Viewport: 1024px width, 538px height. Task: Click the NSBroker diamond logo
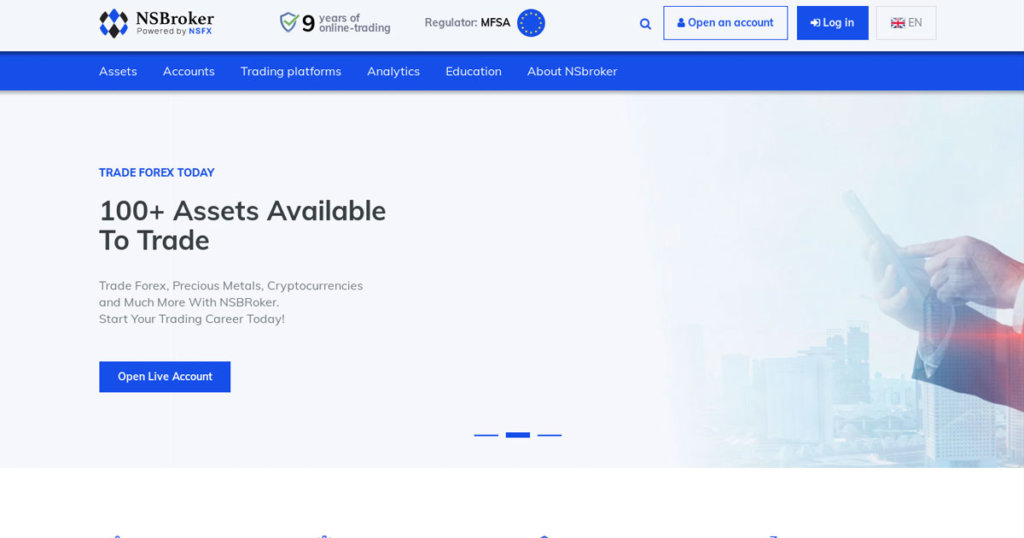pos(114,23)
